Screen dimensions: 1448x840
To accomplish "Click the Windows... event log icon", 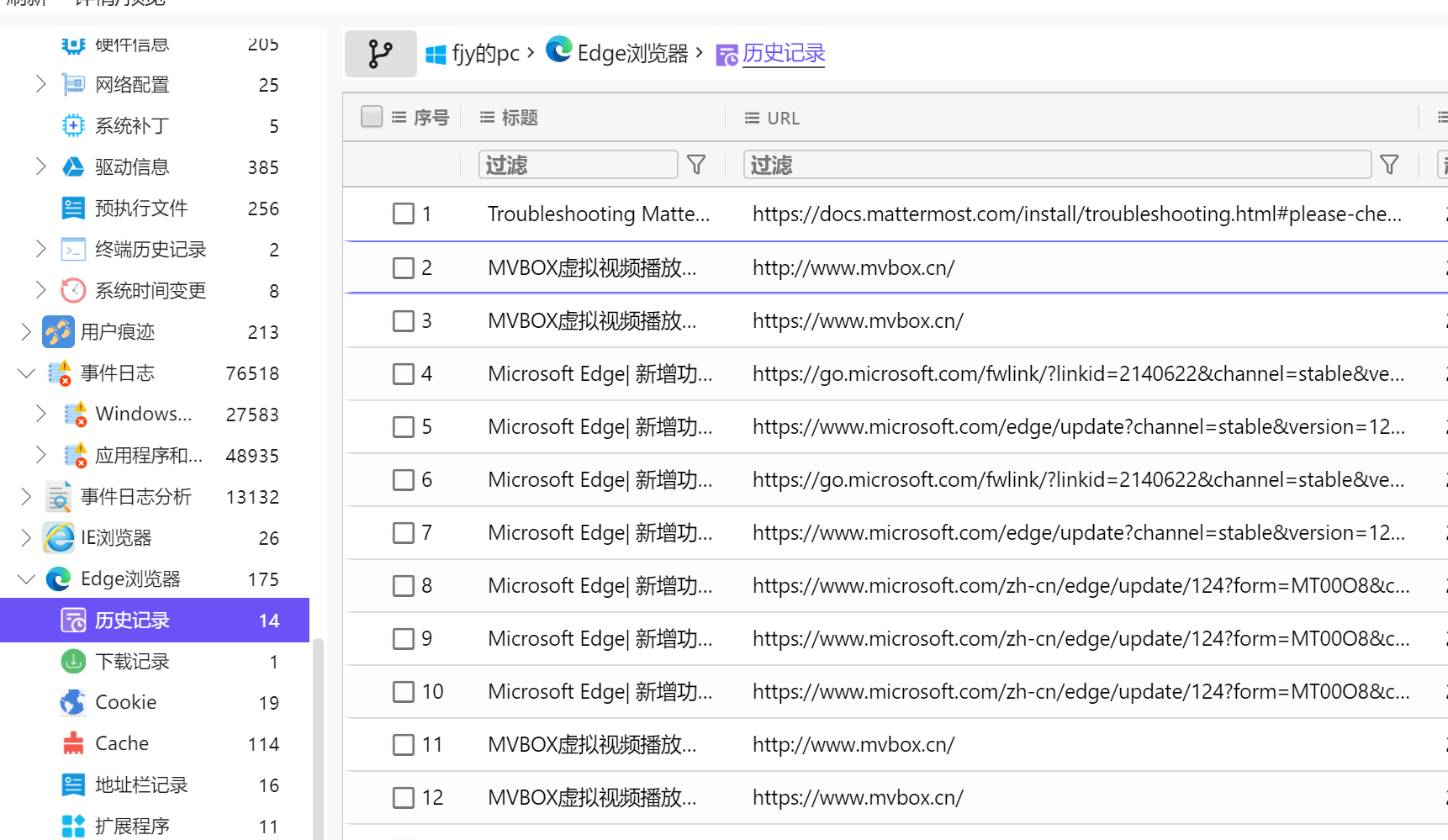I will 75,414.
